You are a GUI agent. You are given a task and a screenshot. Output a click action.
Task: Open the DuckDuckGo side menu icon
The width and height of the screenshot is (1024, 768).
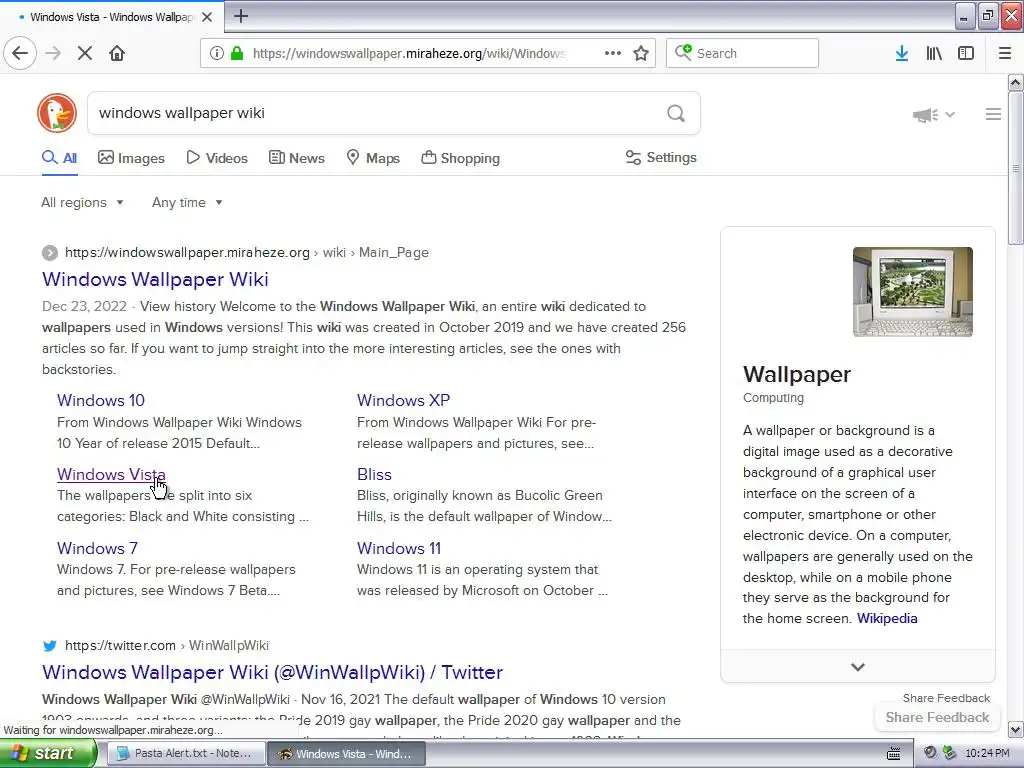[993, 114]
